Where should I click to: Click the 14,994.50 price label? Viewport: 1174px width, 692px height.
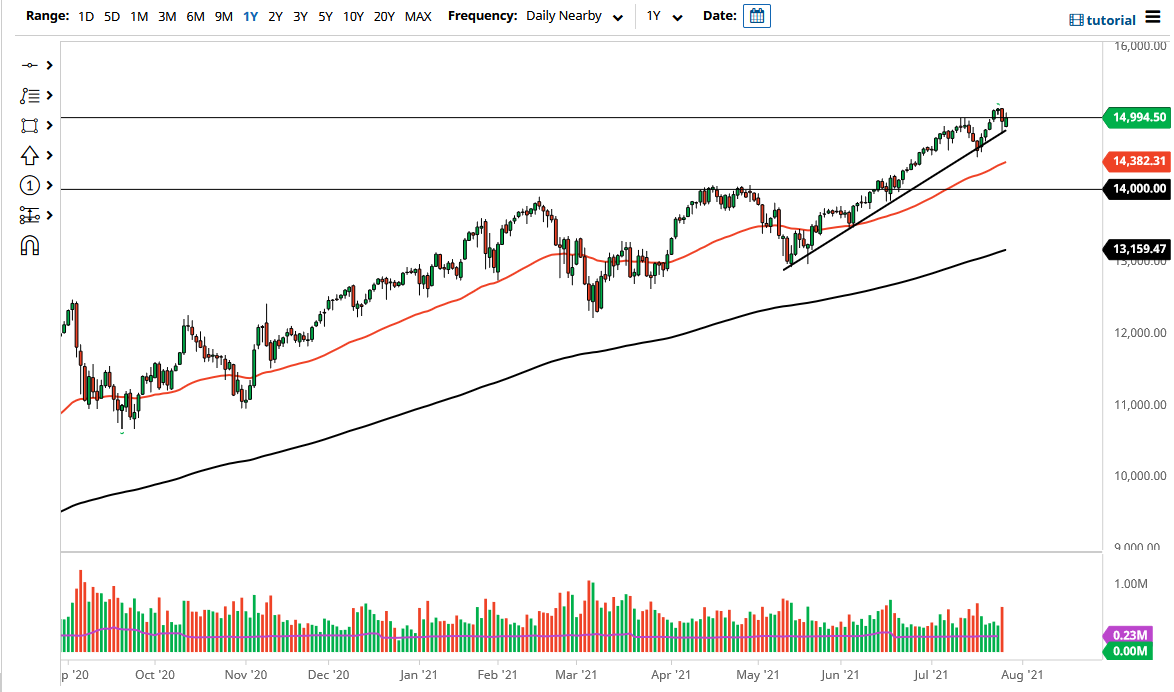[1138, 118]
